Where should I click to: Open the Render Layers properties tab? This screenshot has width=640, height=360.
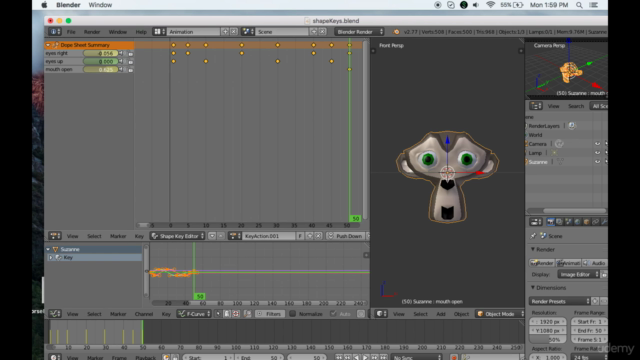point(559,222)
